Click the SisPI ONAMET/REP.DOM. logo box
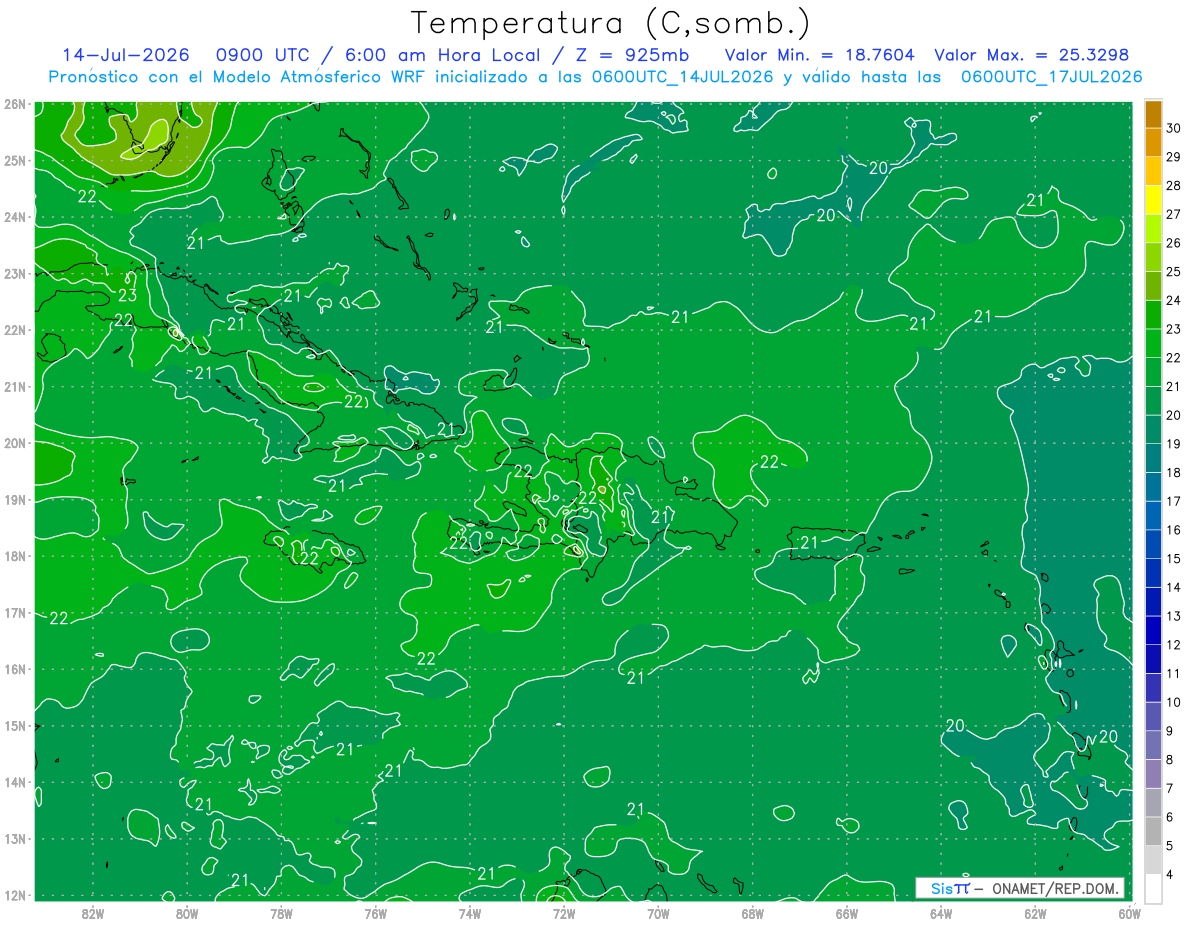The width and height of the screenshot is (1200, 927). [1019, 888]
